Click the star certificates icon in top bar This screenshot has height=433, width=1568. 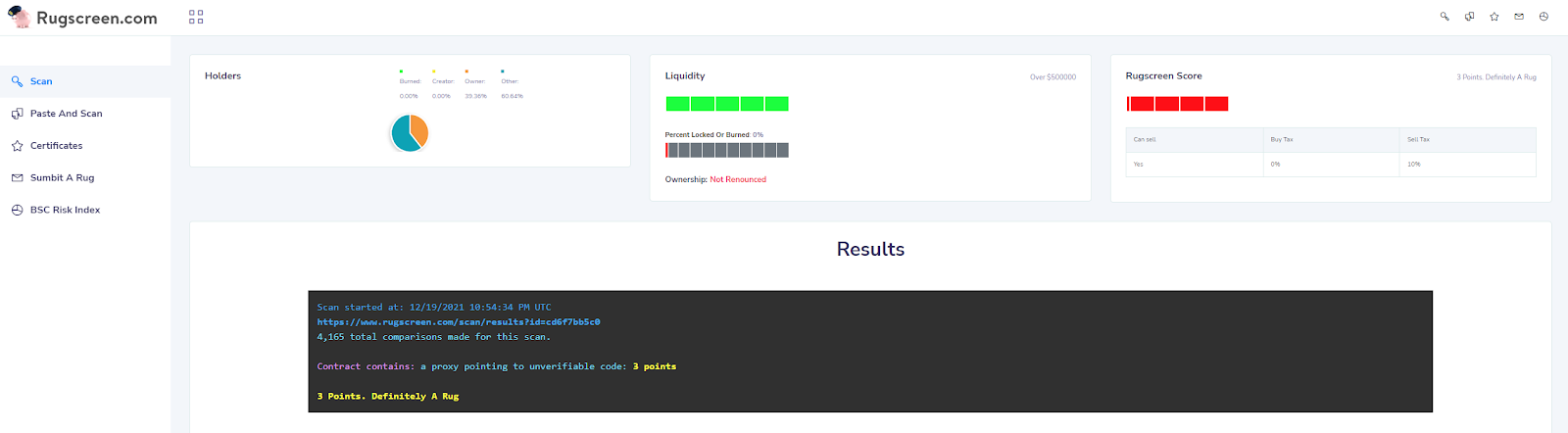pos(1494,17)
